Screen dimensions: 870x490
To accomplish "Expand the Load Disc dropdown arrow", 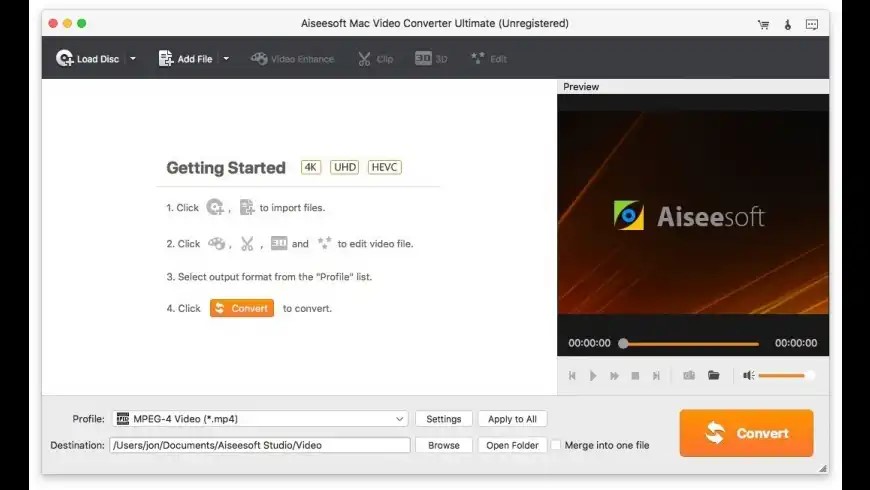I will pos(133,58).
